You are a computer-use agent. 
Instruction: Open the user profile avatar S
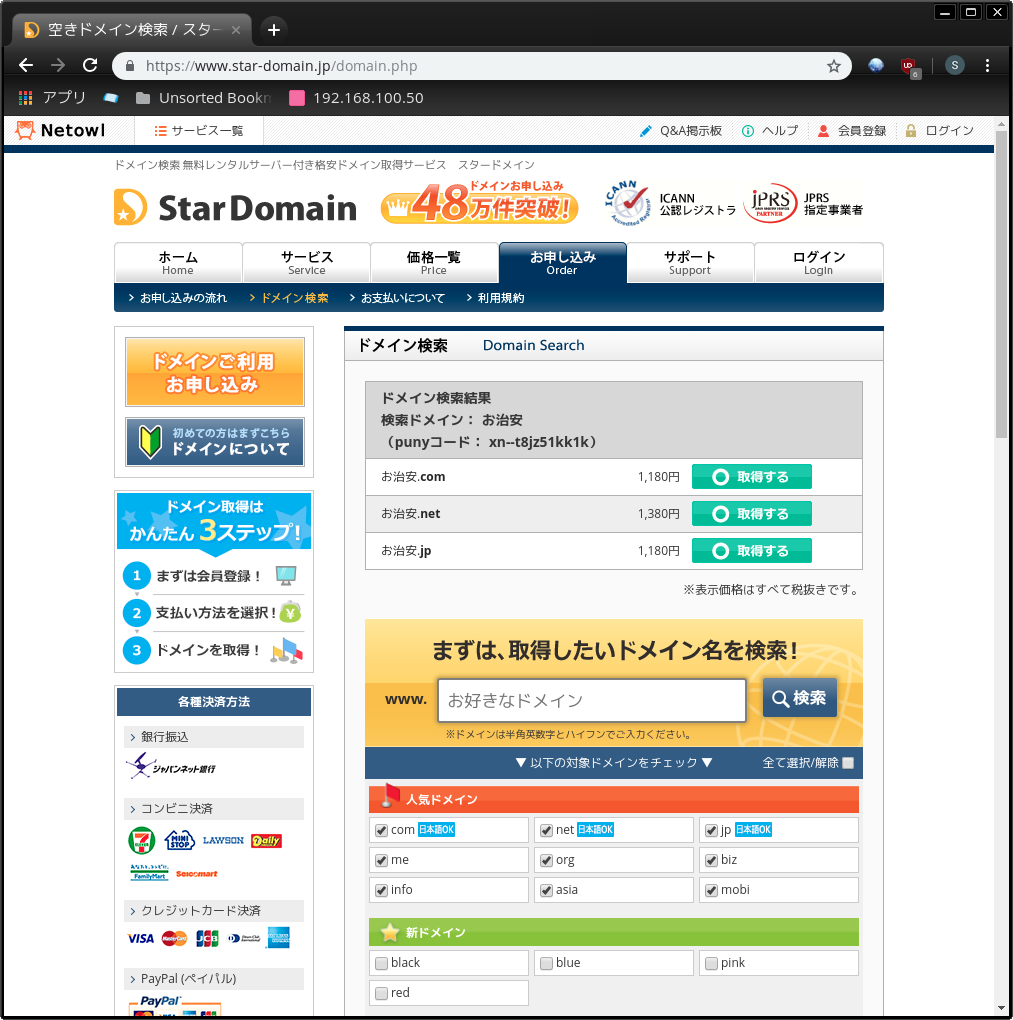pos(954,65)
